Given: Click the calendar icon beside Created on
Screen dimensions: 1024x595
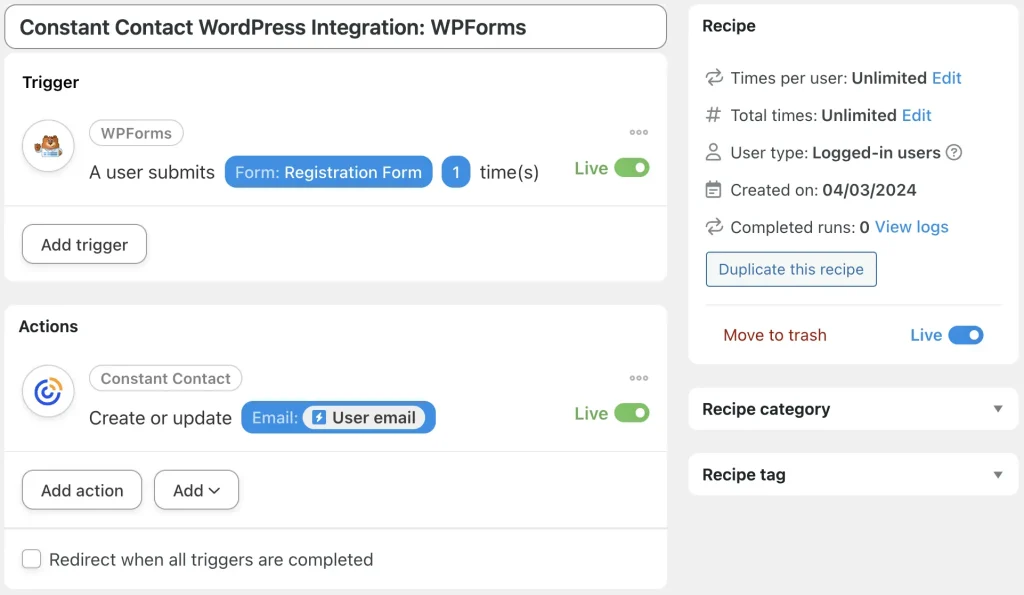Looking at the screenshot, I should pos(713,189).
